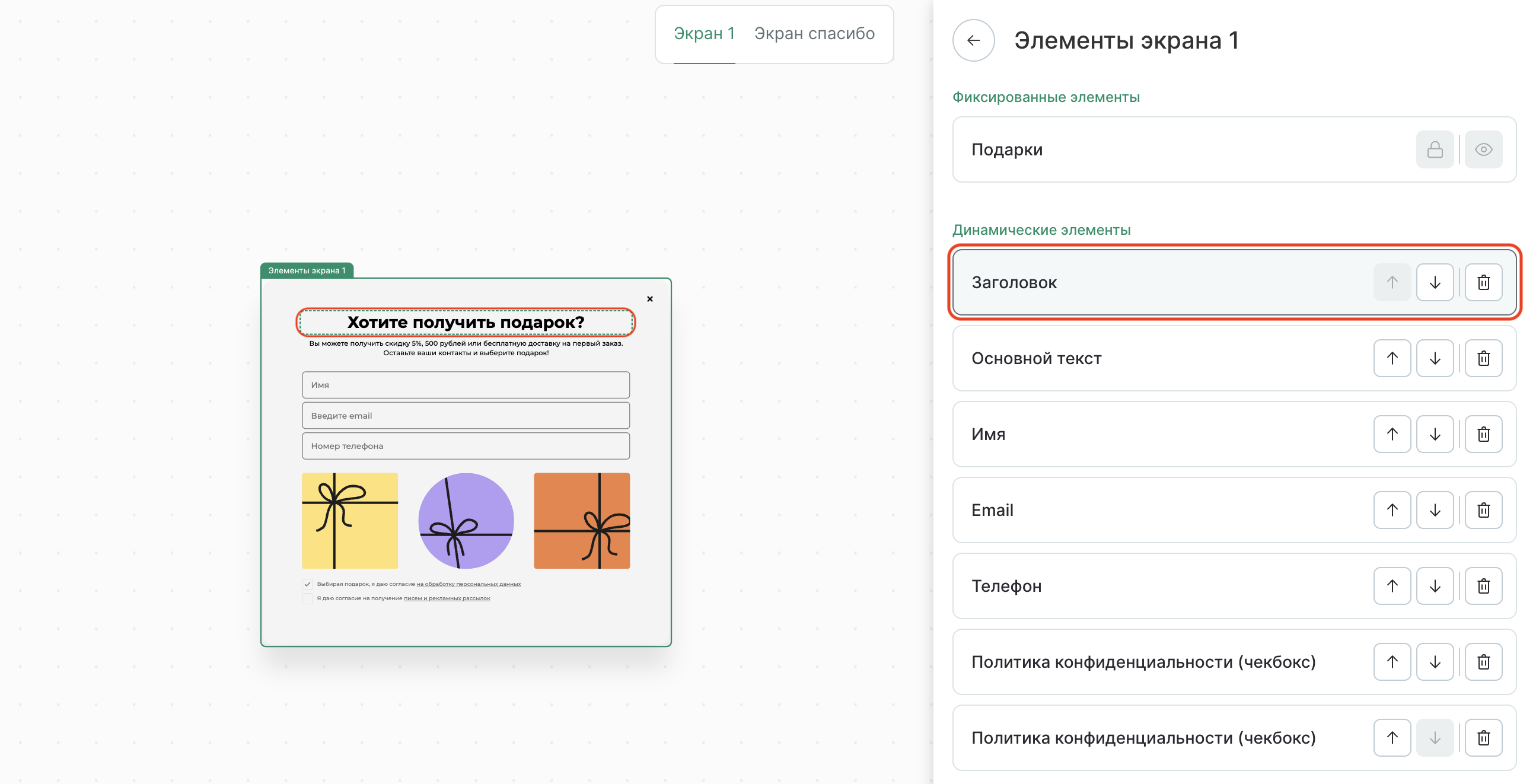Image resolution: width=1536 pixels, height=784 pixels.
Task: Move the Телефон element up
Action: click(x=1392, y=586)
